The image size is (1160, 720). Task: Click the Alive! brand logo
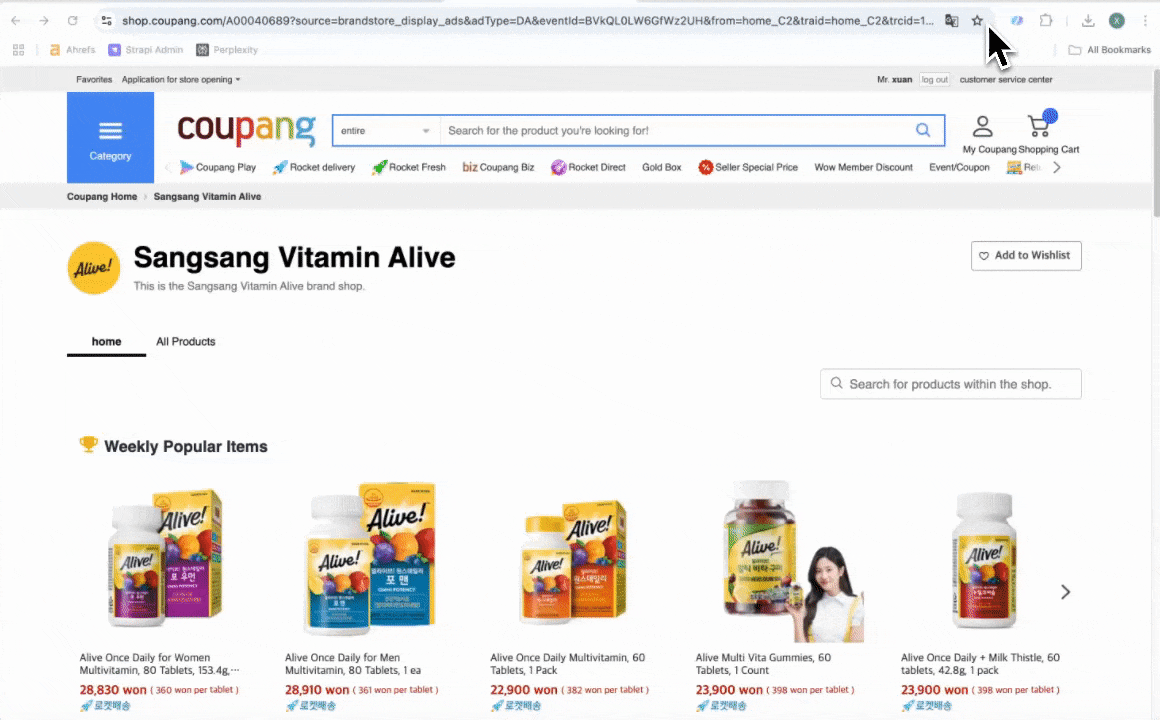pyautogui.click(x=94, y=268)
